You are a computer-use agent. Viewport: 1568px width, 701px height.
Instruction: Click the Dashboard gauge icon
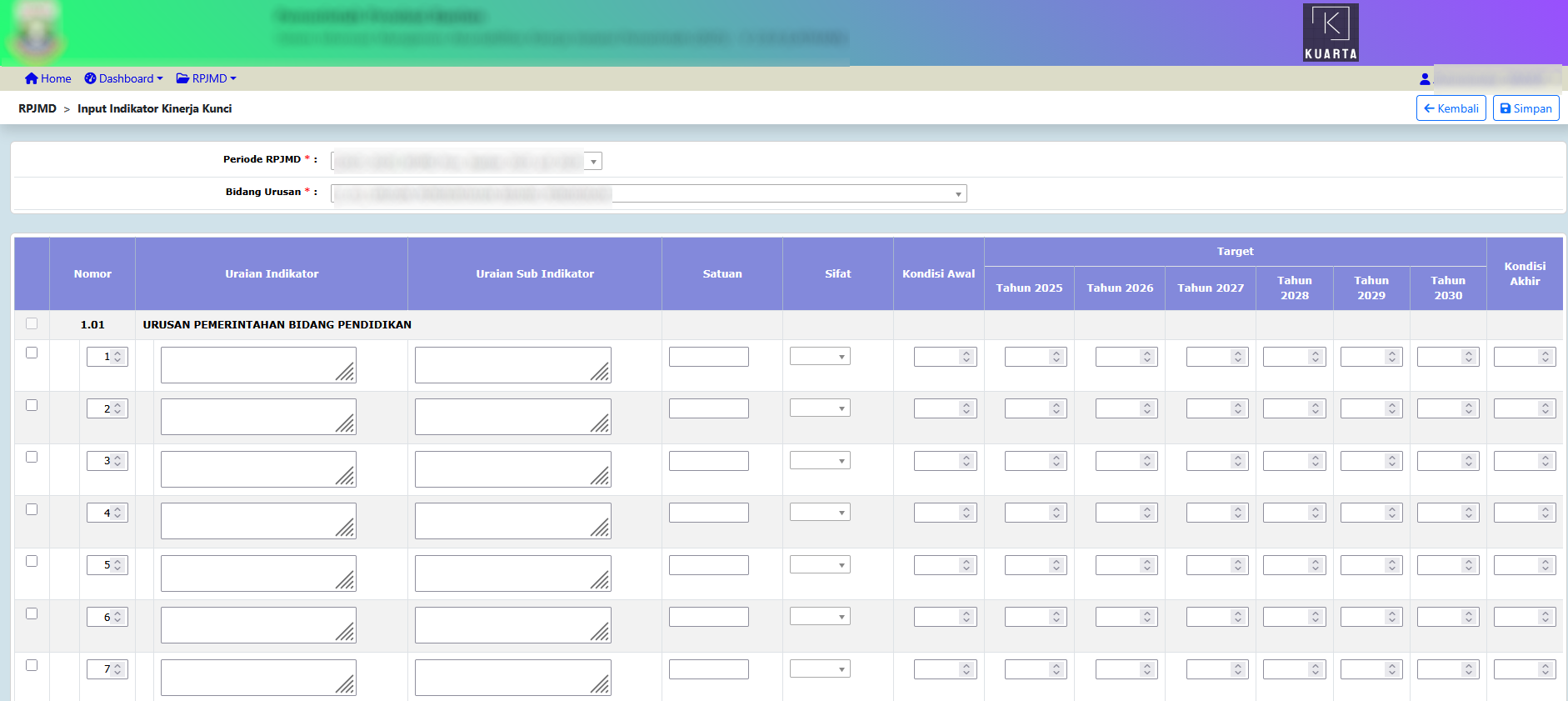click(x=90, y=78)
